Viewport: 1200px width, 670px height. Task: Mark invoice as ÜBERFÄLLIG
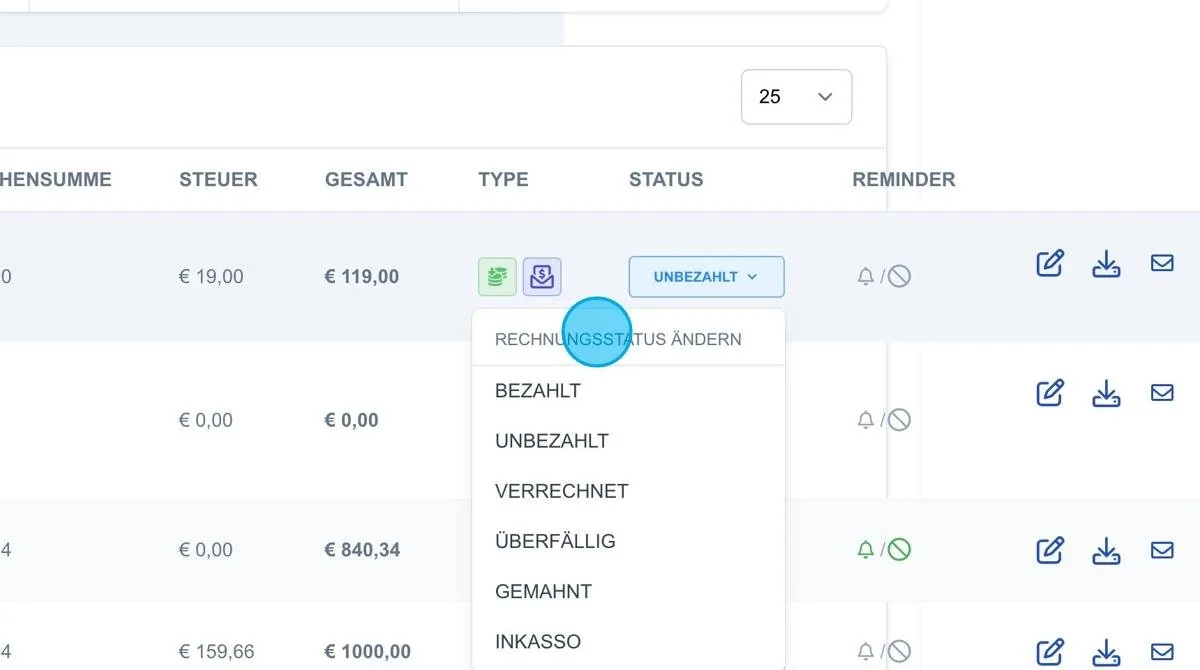click(629, 541)
